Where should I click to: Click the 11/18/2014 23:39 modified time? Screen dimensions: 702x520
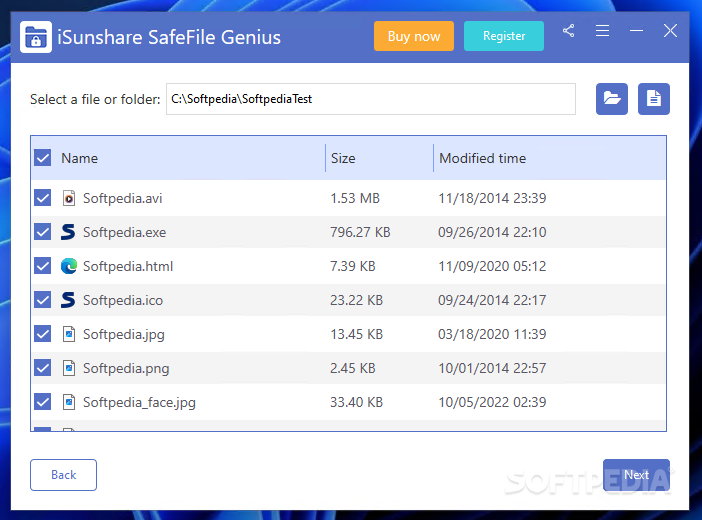click(x=492, y=198)
